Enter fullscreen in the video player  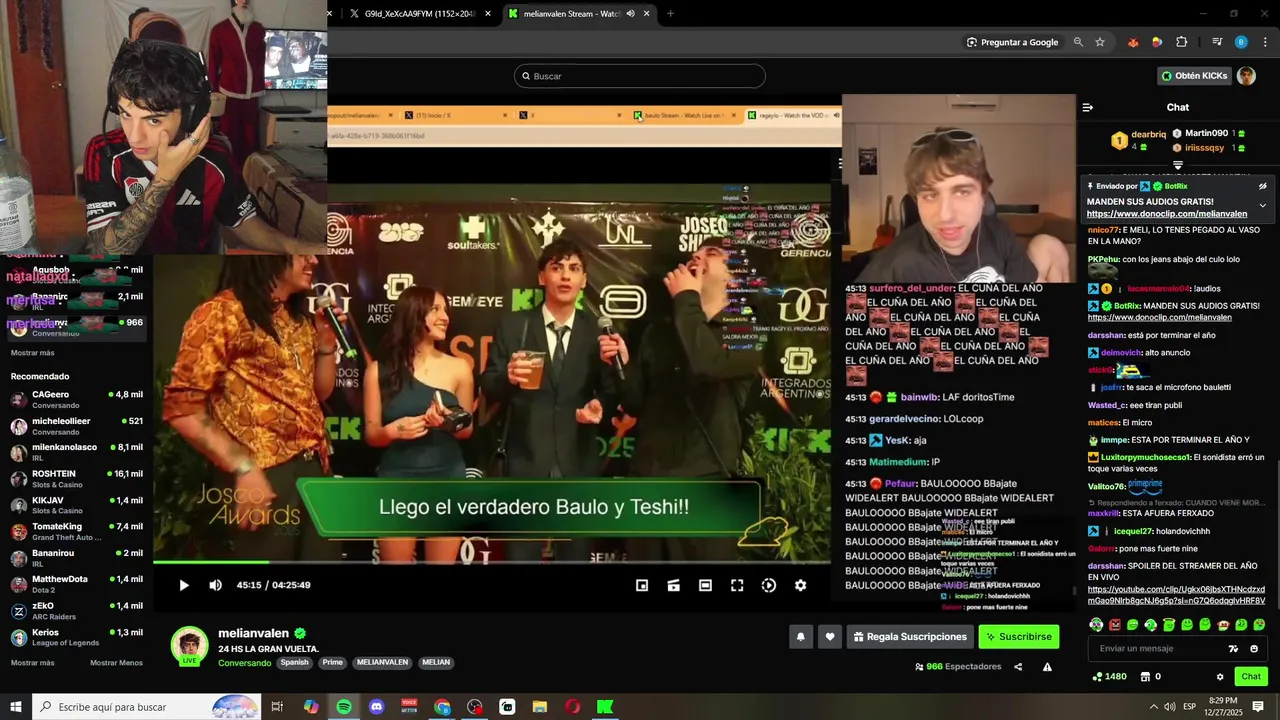coord(737,585)
